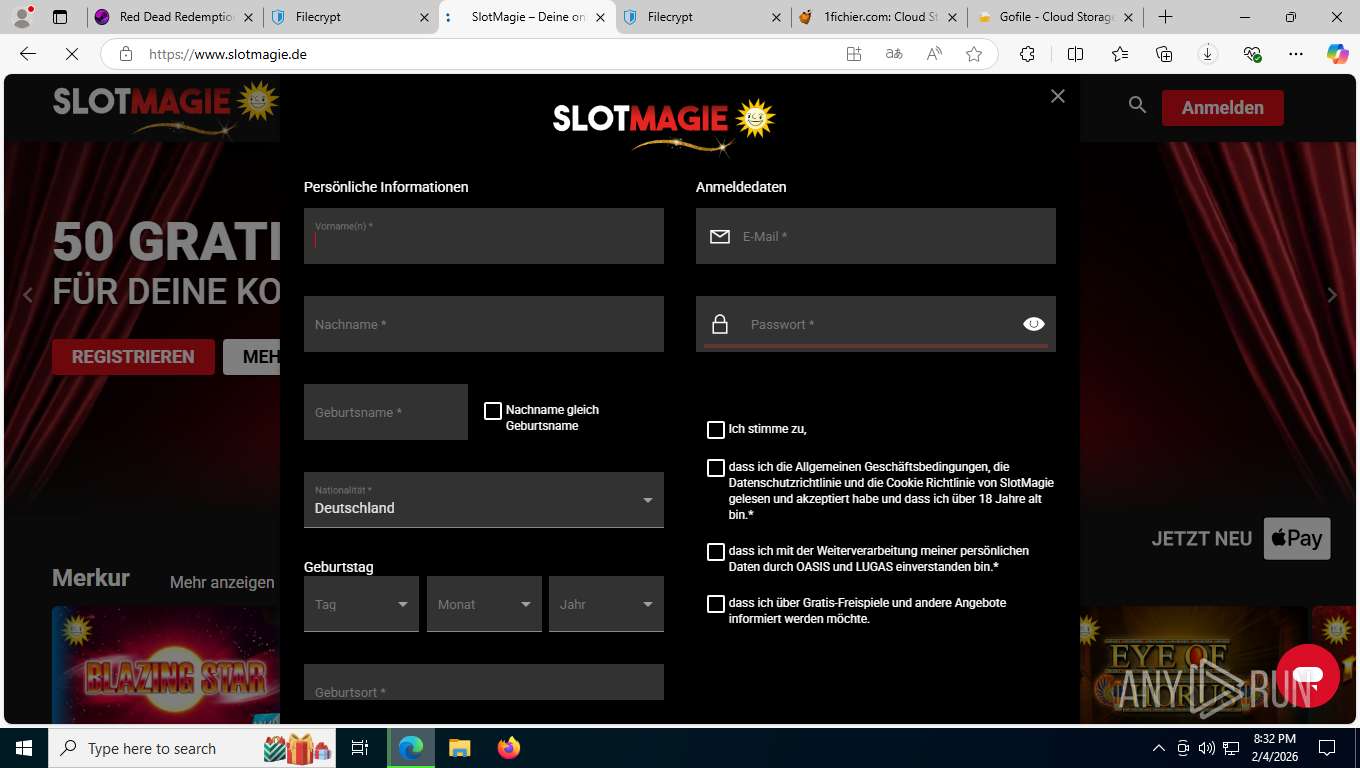Open notification center on taskbar
The height and width of the screenshot is (768, 1360).
coord(1327,748)
